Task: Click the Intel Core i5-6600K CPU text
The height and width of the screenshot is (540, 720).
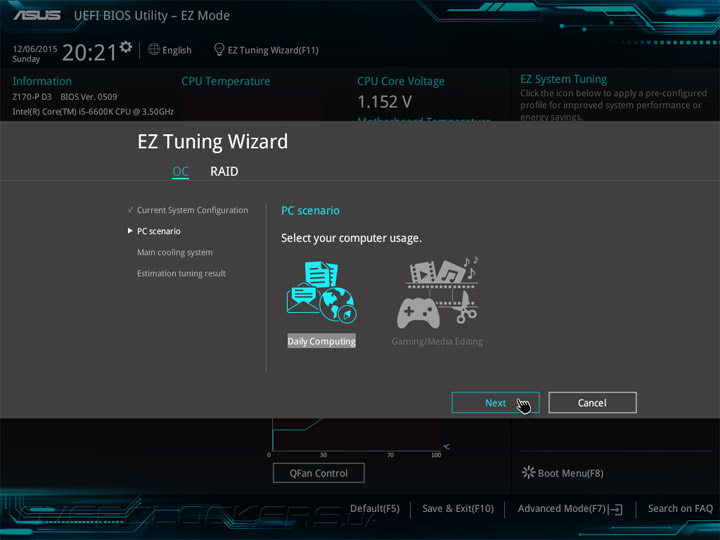Action: pyautogui.click(x=93, y=112)
